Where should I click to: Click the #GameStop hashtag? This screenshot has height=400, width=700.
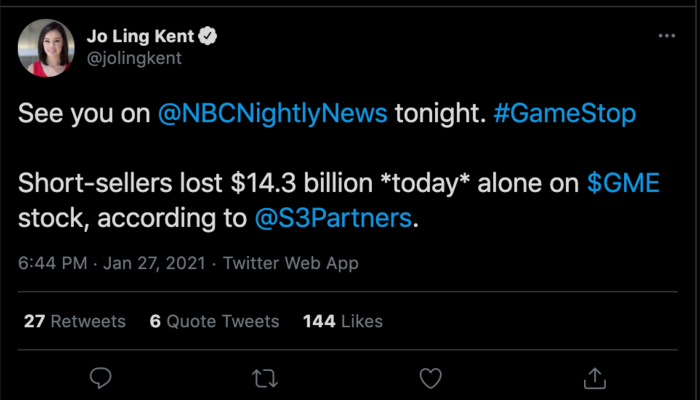(x=565, y=114)
